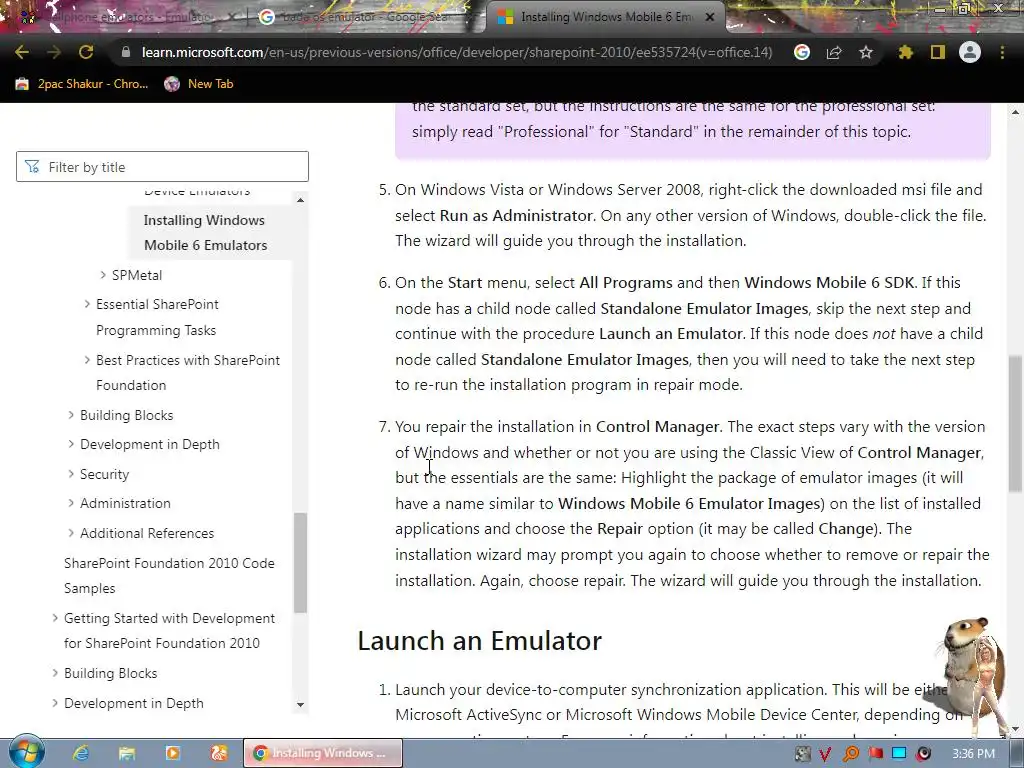Expand the Security node
Viewport: 1024px width, 768px height.
point(71,473)
